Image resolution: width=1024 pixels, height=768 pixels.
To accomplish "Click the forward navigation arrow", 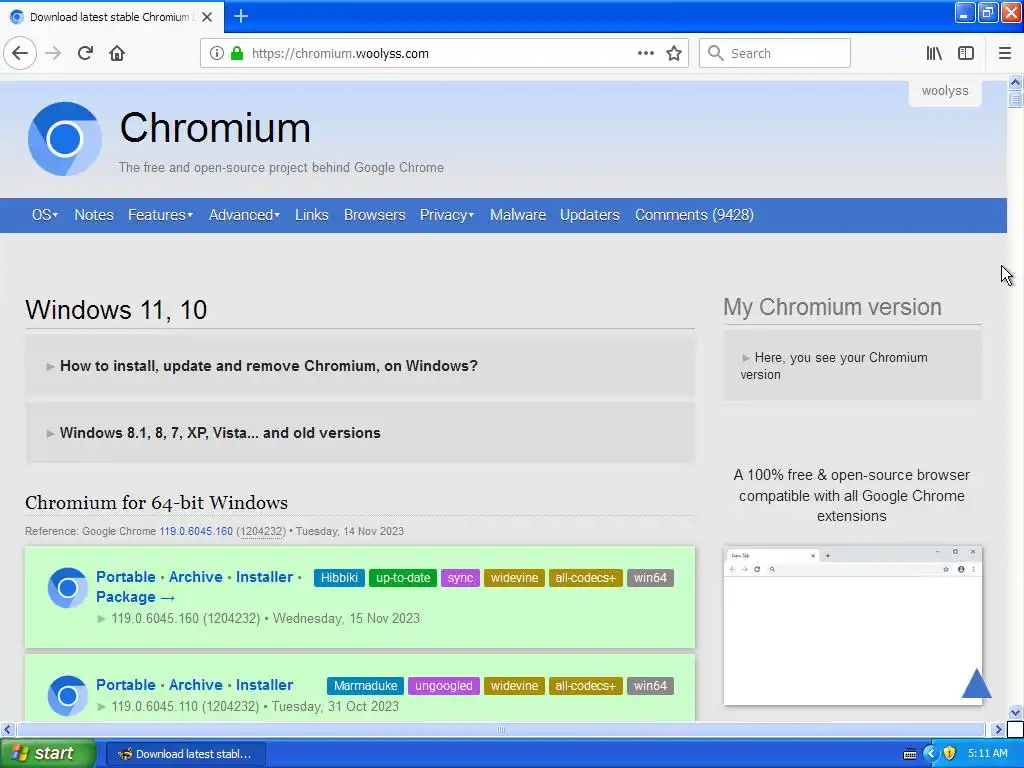I will (x=53, y=53).
